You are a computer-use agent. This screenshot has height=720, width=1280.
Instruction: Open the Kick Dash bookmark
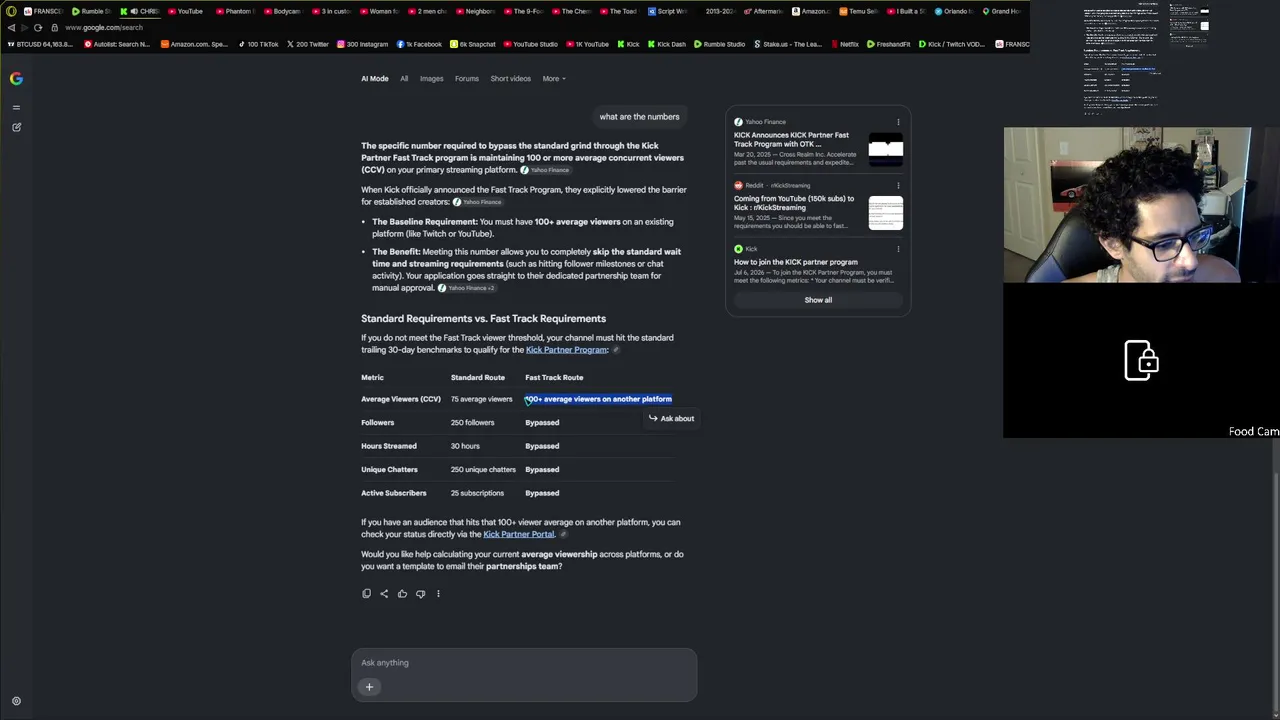click(666, 44)
